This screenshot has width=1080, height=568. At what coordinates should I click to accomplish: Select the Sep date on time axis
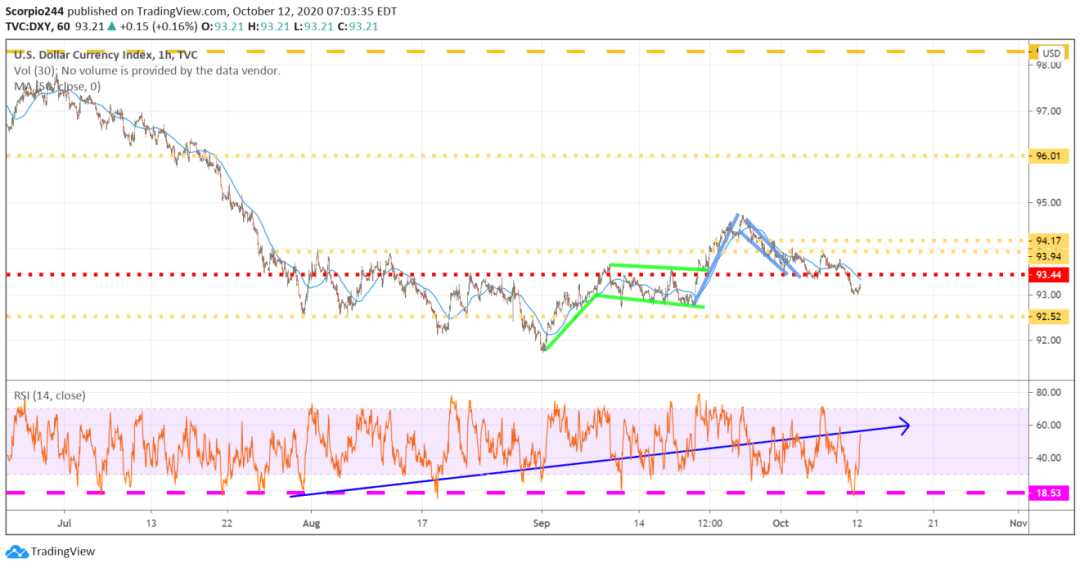point(541,522)
